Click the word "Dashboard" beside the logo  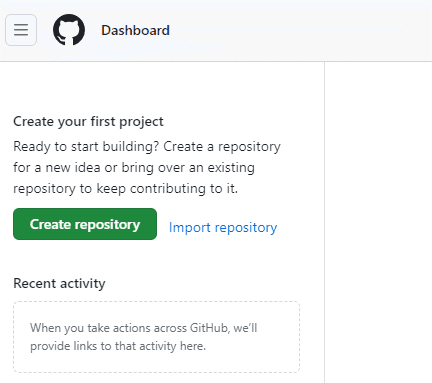pos(135,30)
